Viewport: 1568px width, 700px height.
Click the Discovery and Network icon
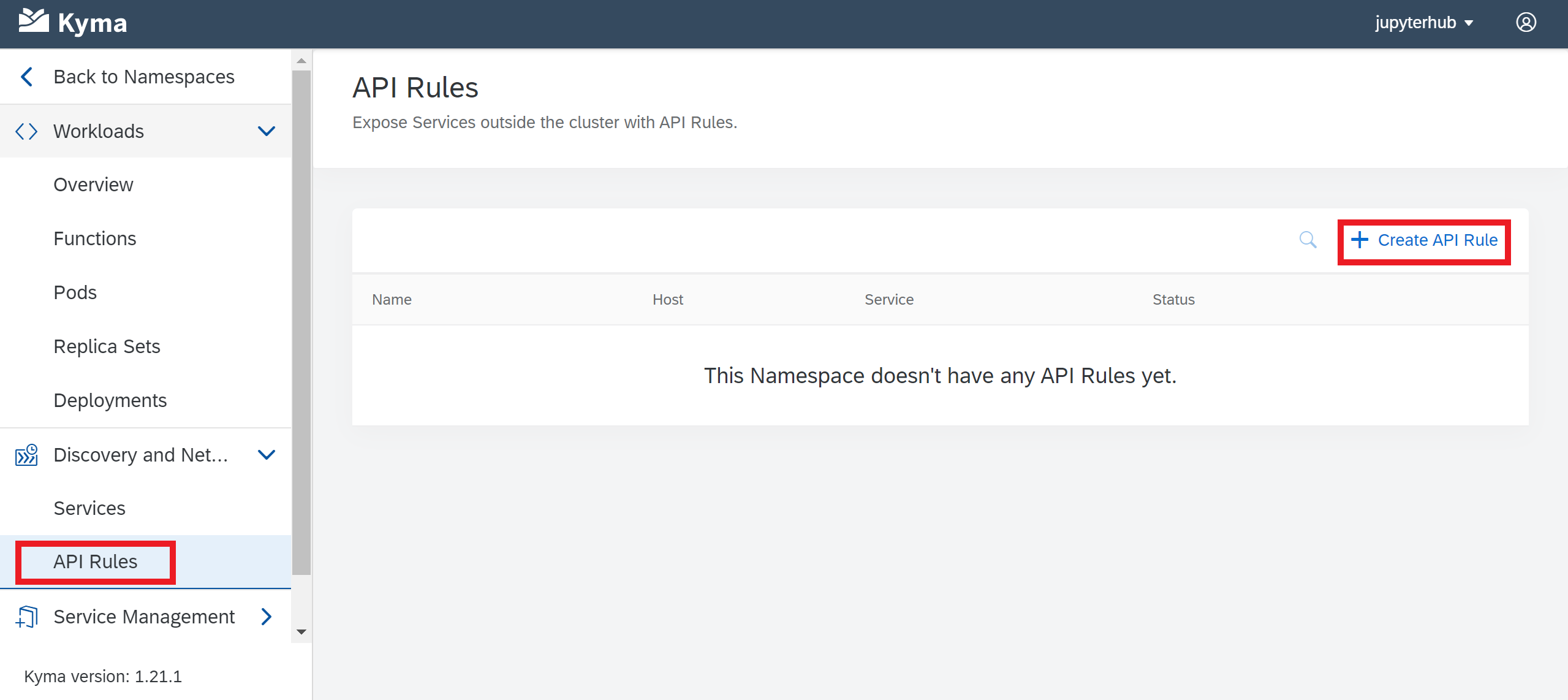pyautogui.click(x=26, y=455)
